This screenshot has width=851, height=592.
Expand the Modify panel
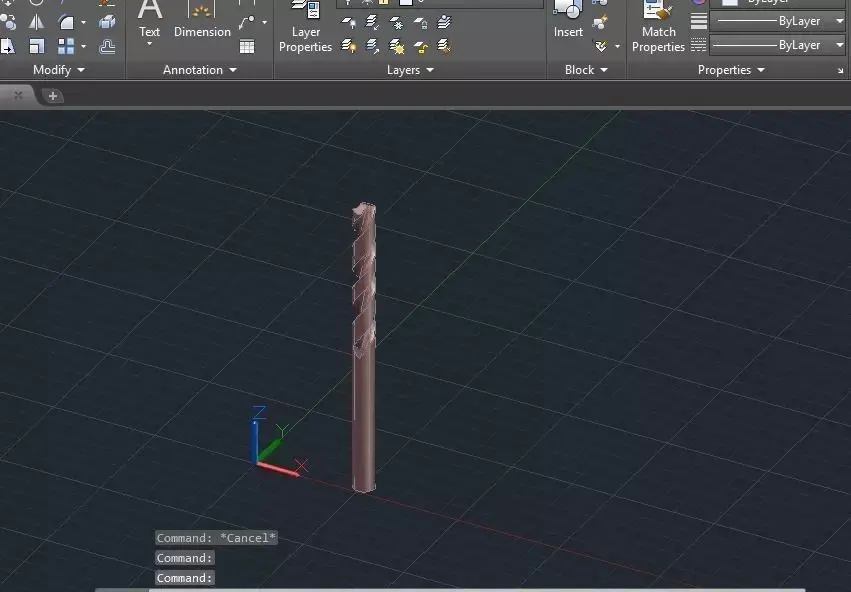(80, 69)
